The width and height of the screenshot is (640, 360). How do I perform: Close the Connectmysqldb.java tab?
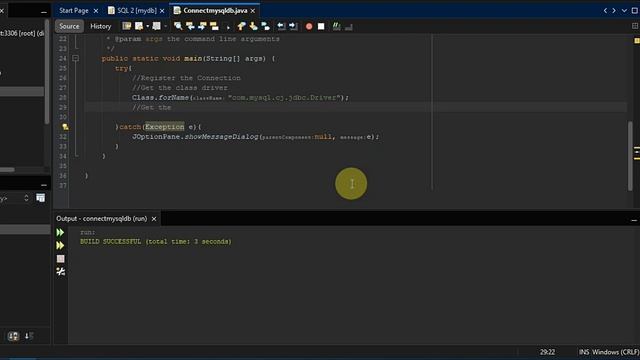pyautogui.click(x=253, y=11)
